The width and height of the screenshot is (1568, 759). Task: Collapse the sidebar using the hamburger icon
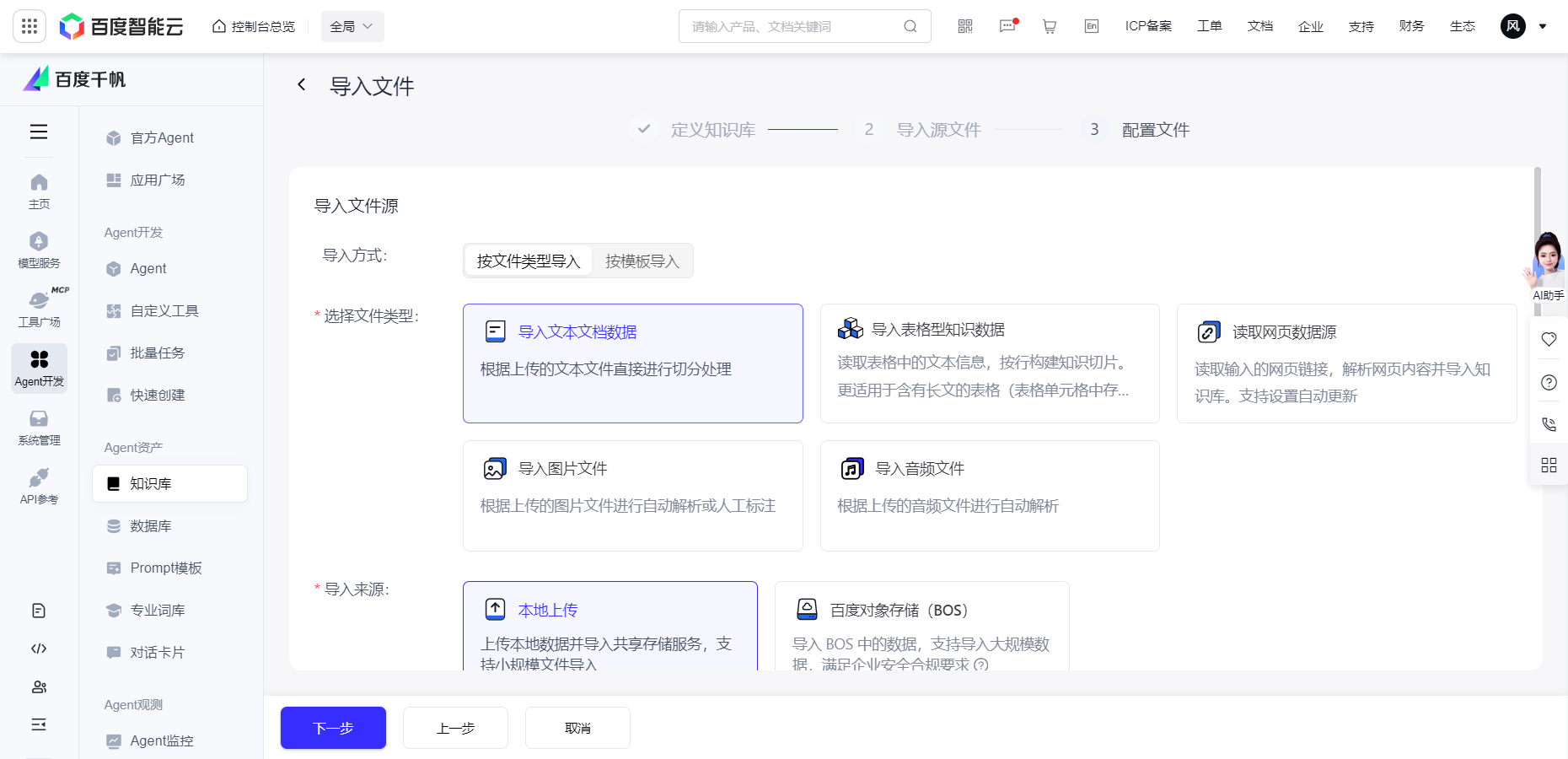tap(39, 132)
